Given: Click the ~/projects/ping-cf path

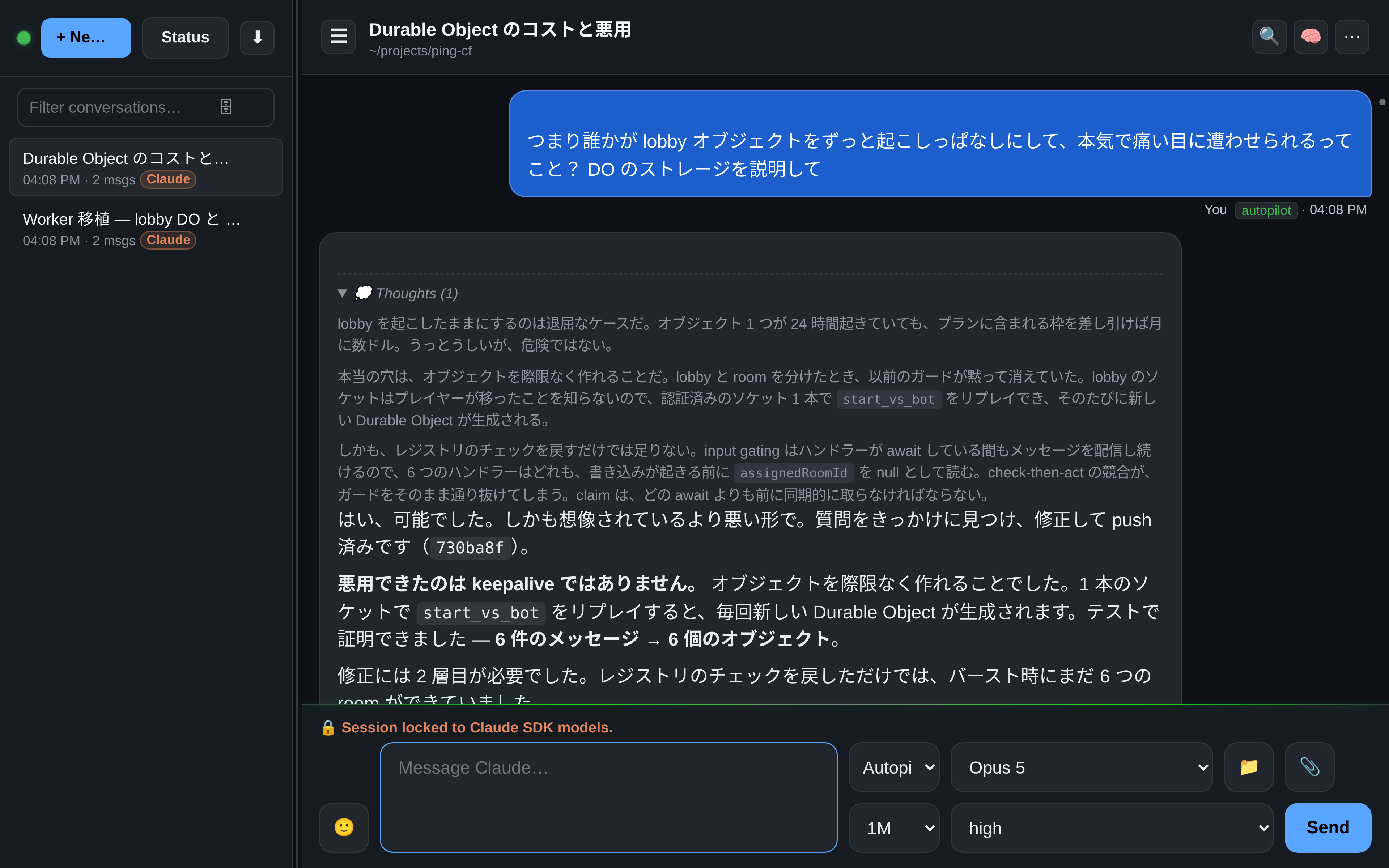Looking at the screenshot, I should pyautogui.click(x=420, y=51).
